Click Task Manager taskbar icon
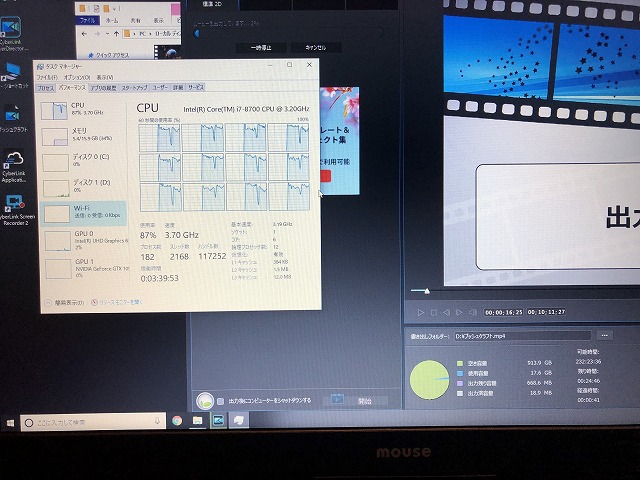The width and height of the screenshot is (640, 480). [x=239, y=420]
